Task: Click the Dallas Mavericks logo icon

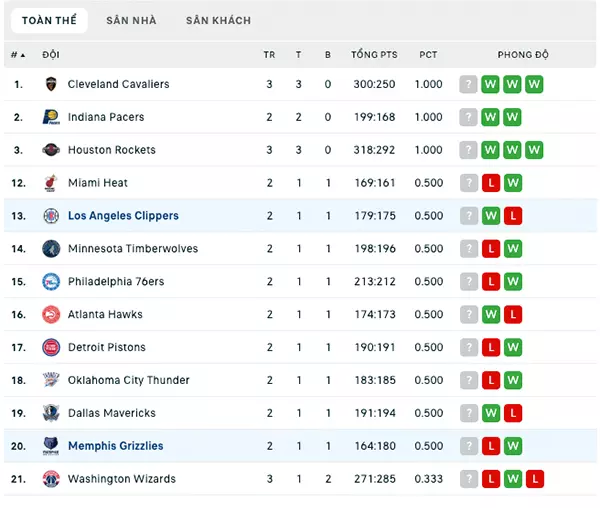Action: pos(51,413)
